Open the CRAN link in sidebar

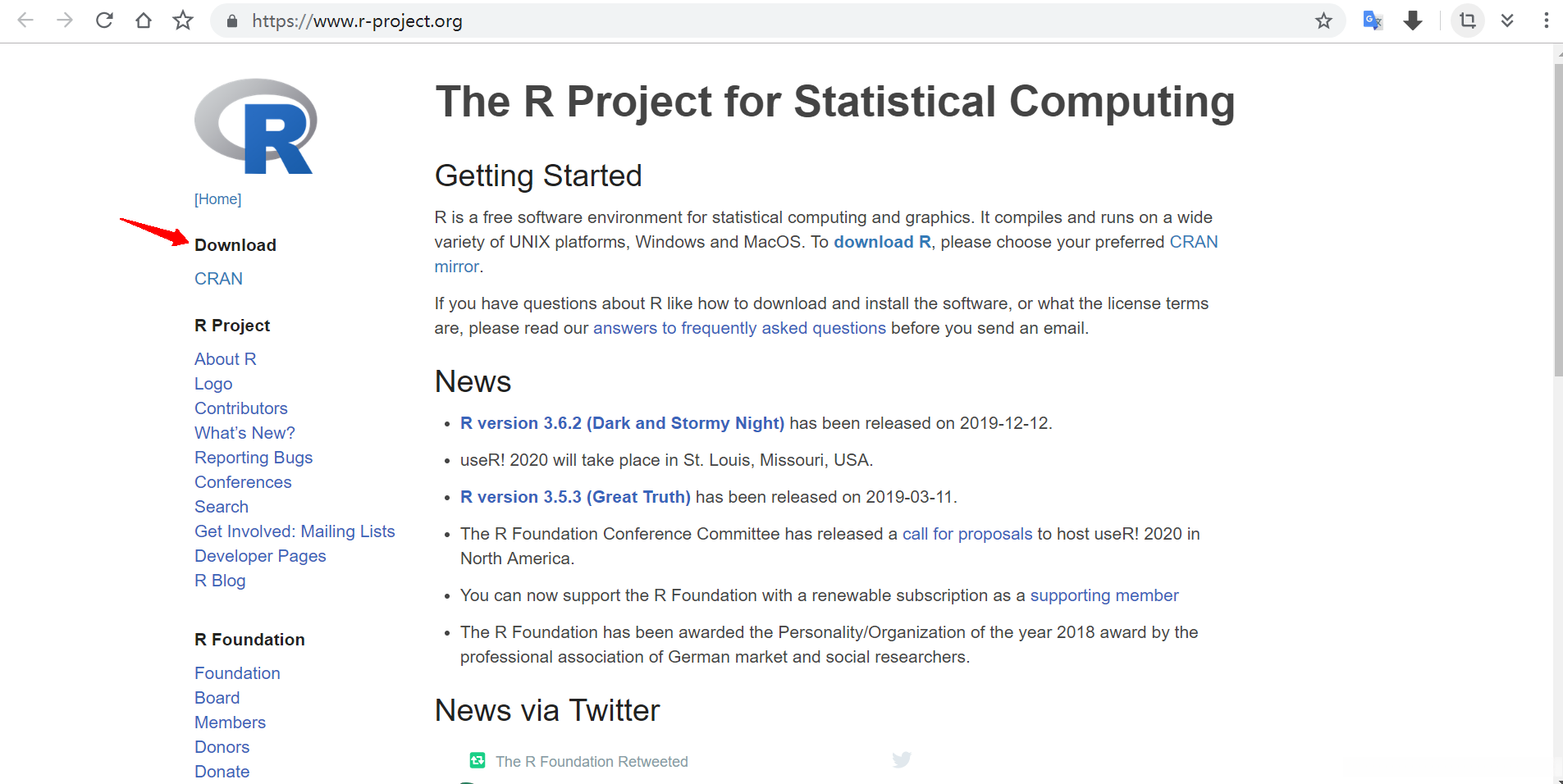pos(218,279)
